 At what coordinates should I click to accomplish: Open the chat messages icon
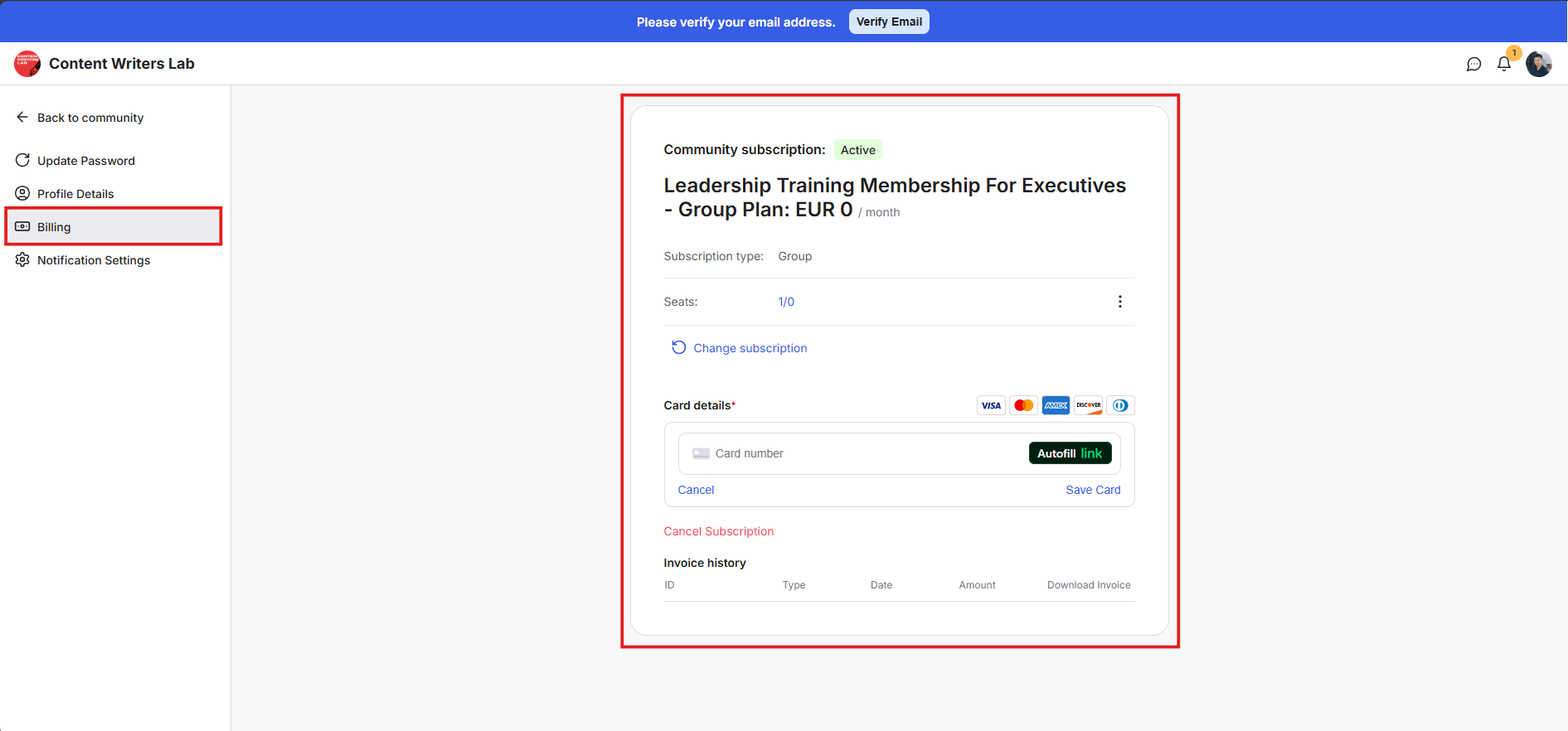point(1473,64)
